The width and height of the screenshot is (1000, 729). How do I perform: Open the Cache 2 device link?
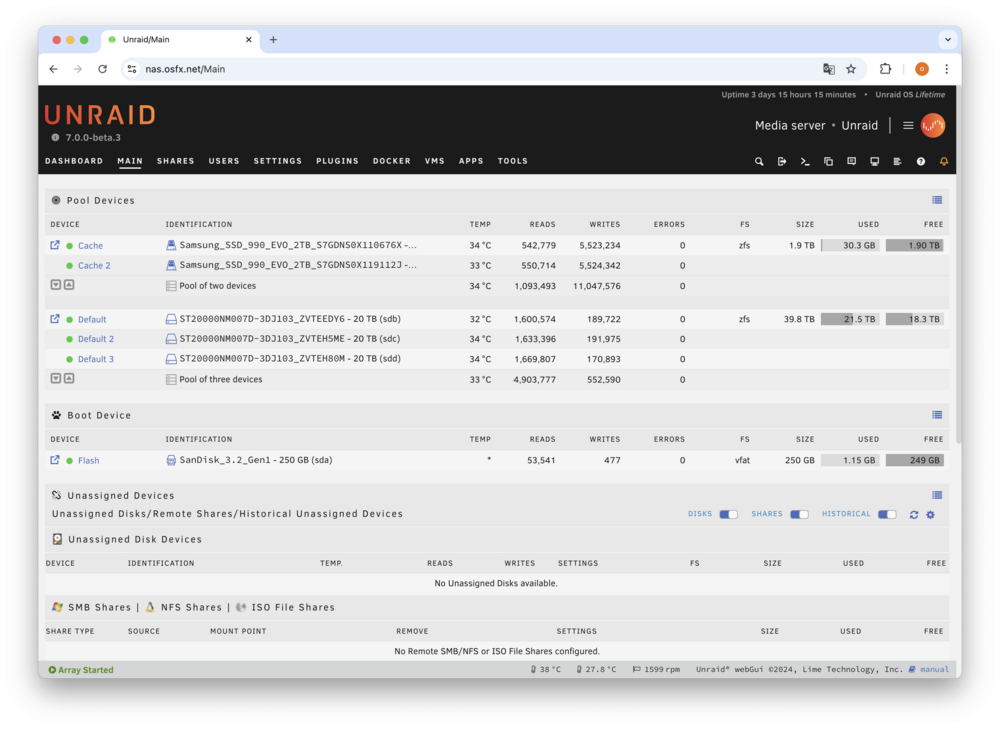point(94,265)
